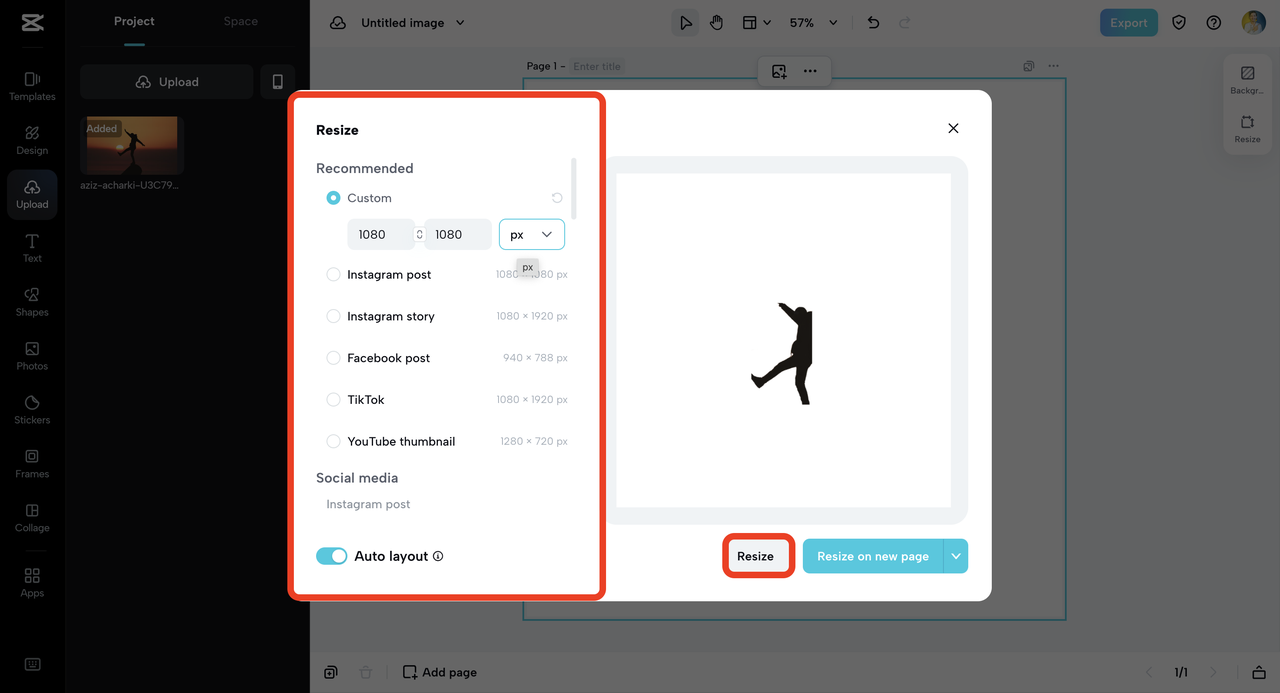
Task: Open keyboard shortcuts icon at sidebar bottom
Action: (32, 665)
